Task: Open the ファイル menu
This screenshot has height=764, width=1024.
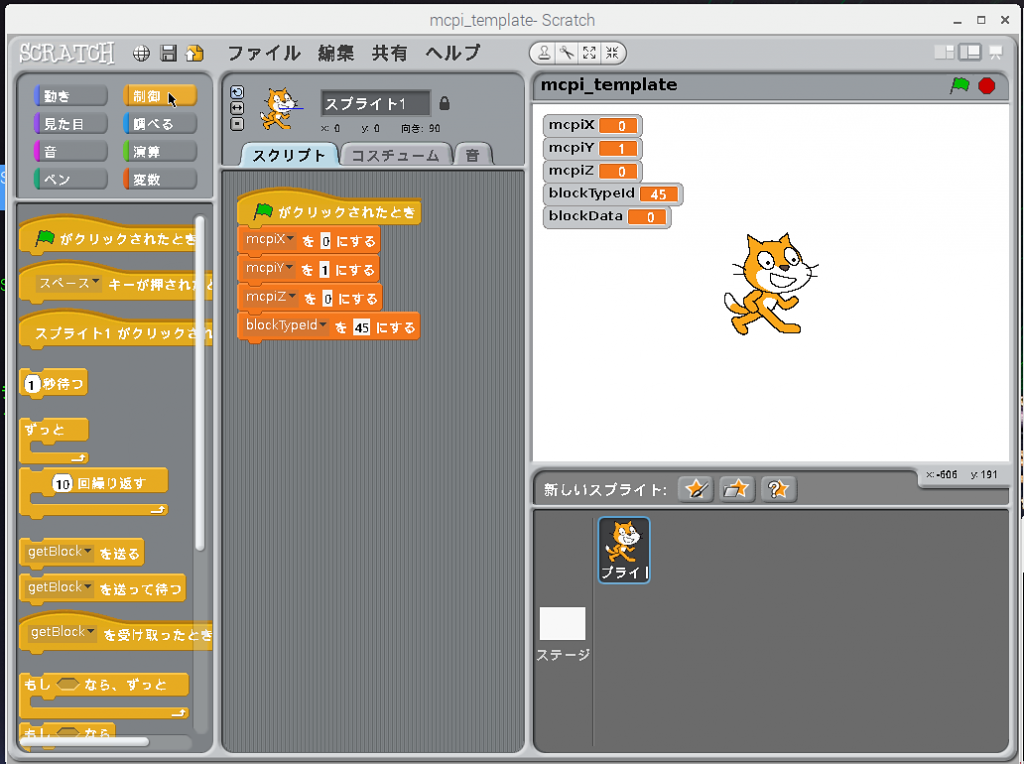Action: coord(264,53)
